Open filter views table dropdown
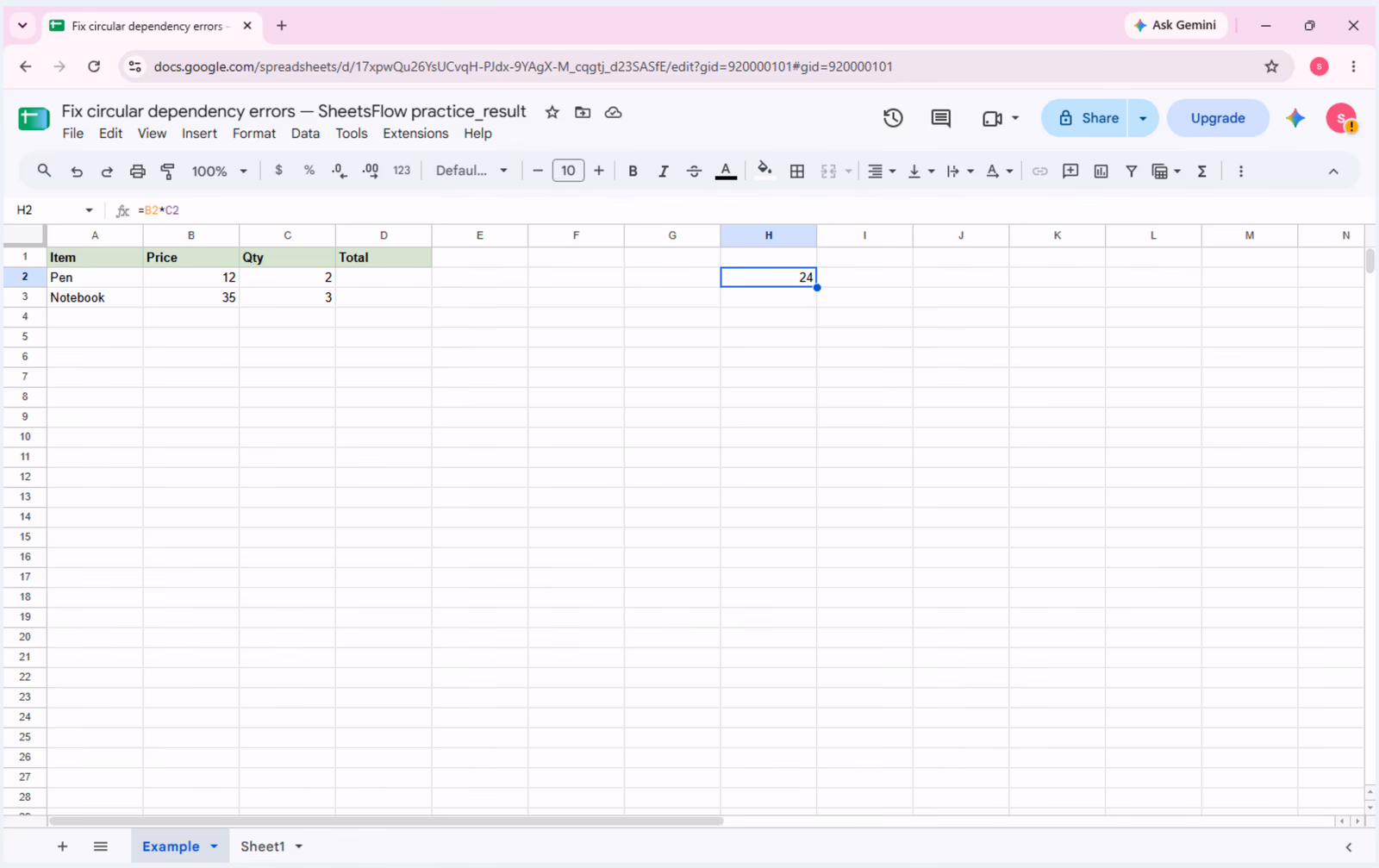The image size is (1379, 868). point(1166,171)
